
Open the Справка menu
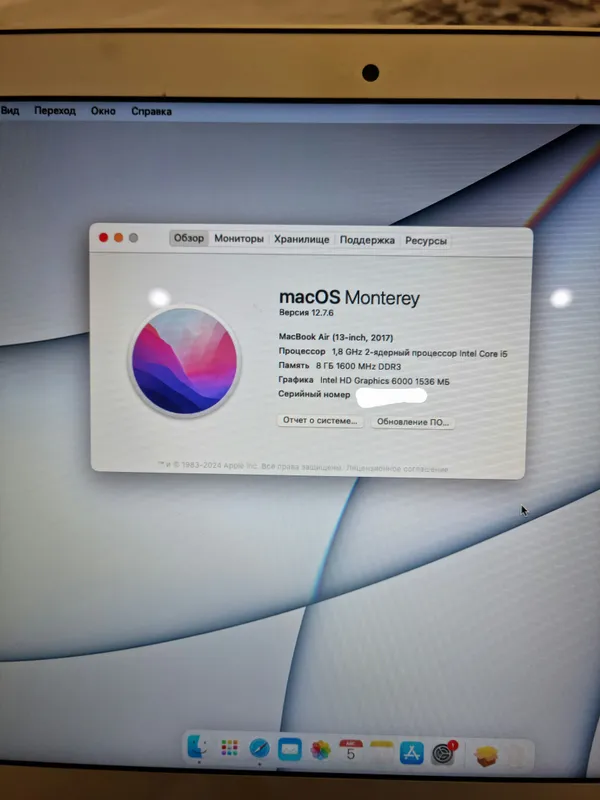click(151, 111)
